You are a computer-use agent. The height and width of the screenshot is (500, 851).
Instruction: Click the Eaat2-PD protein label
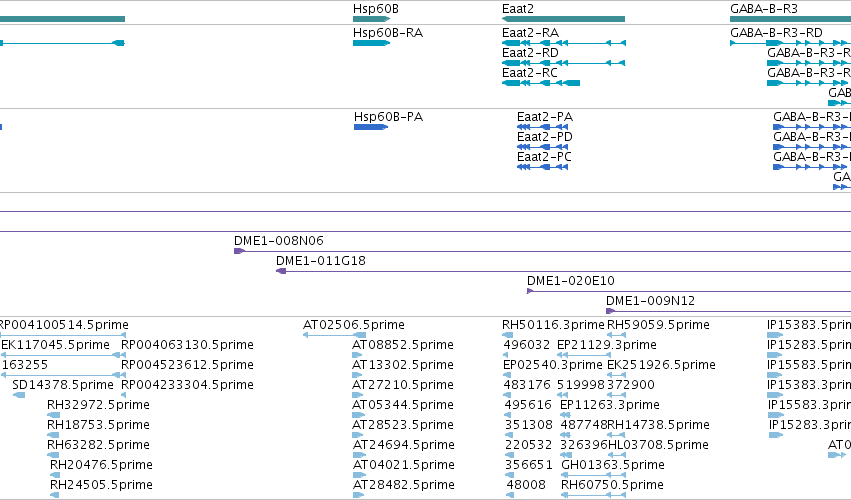(x=544, y=137)
